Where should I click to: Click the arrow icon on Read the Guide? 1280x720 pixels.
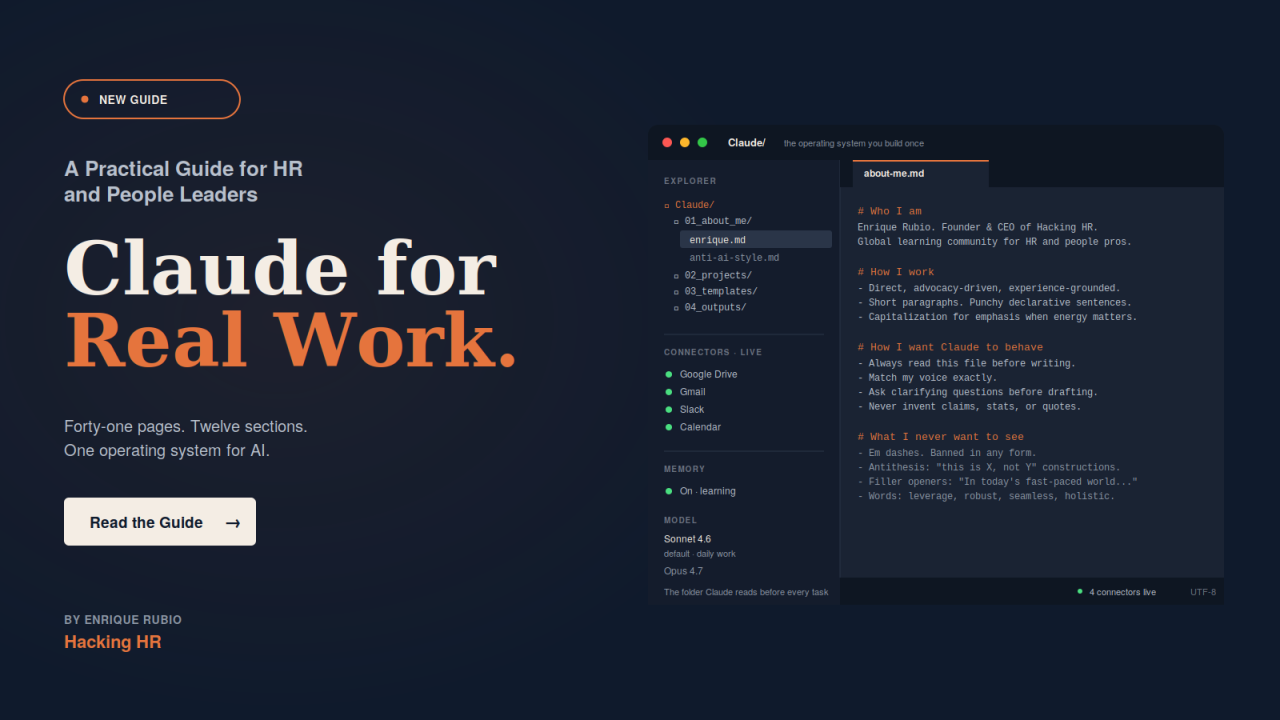click(x=233, y=523)
